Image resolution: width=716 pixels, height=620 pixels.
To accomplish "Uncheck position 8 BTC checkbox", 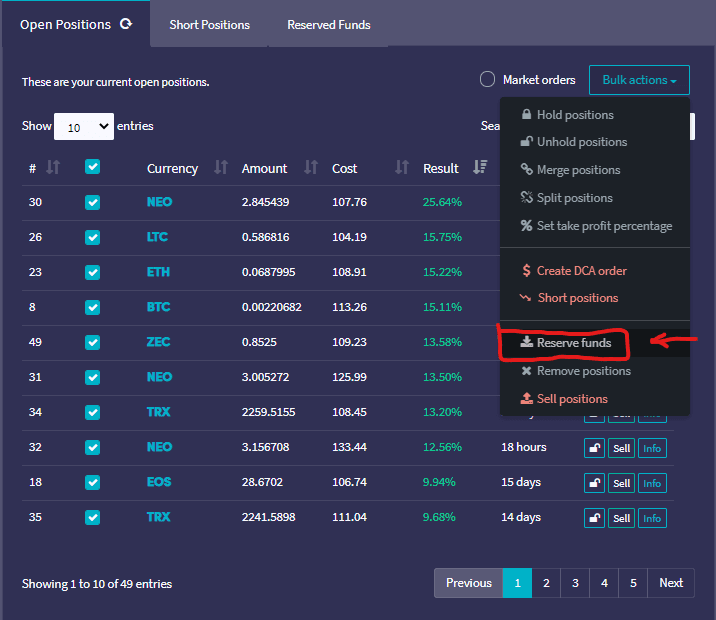I will point(93,307).
